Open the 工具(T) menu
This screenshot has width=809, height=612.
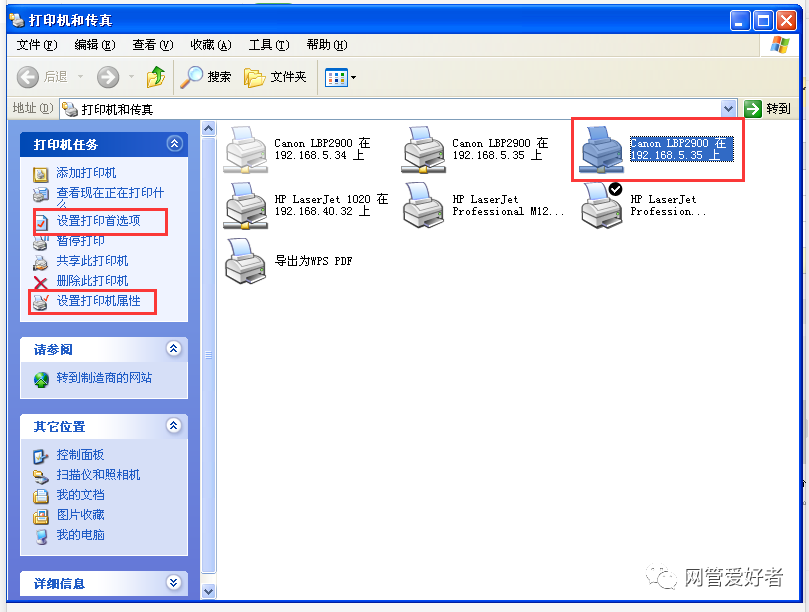269,45
